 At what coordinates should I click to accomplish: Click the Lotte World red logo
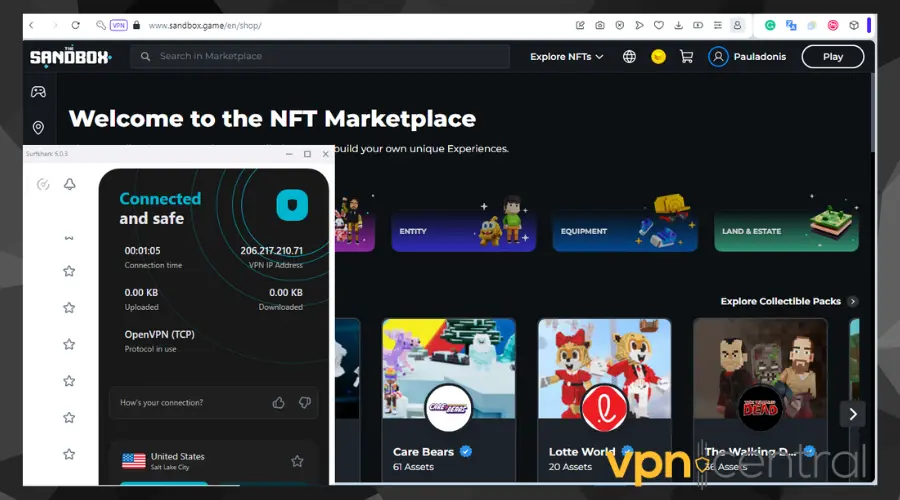pos(604,408)
